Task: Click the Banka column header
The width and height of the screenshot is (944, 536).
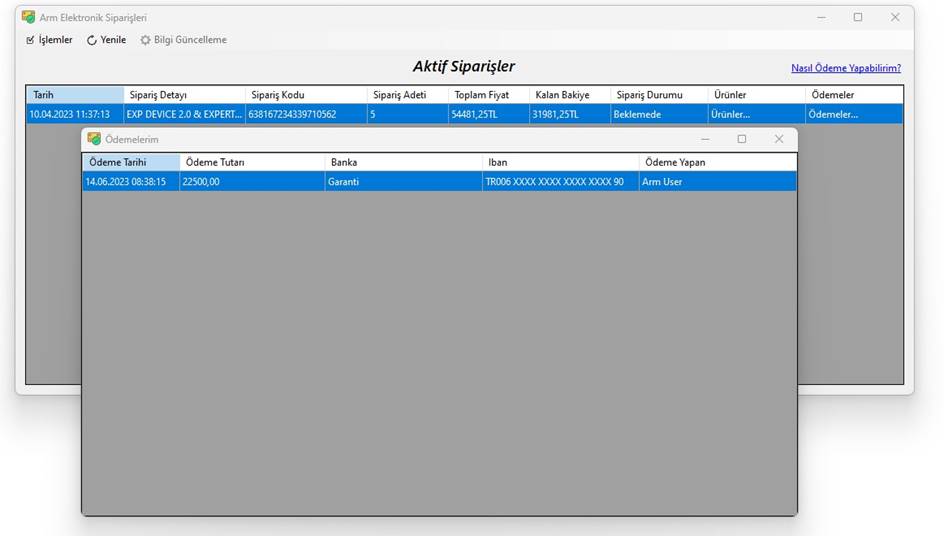Action: (x=403, y=162)
